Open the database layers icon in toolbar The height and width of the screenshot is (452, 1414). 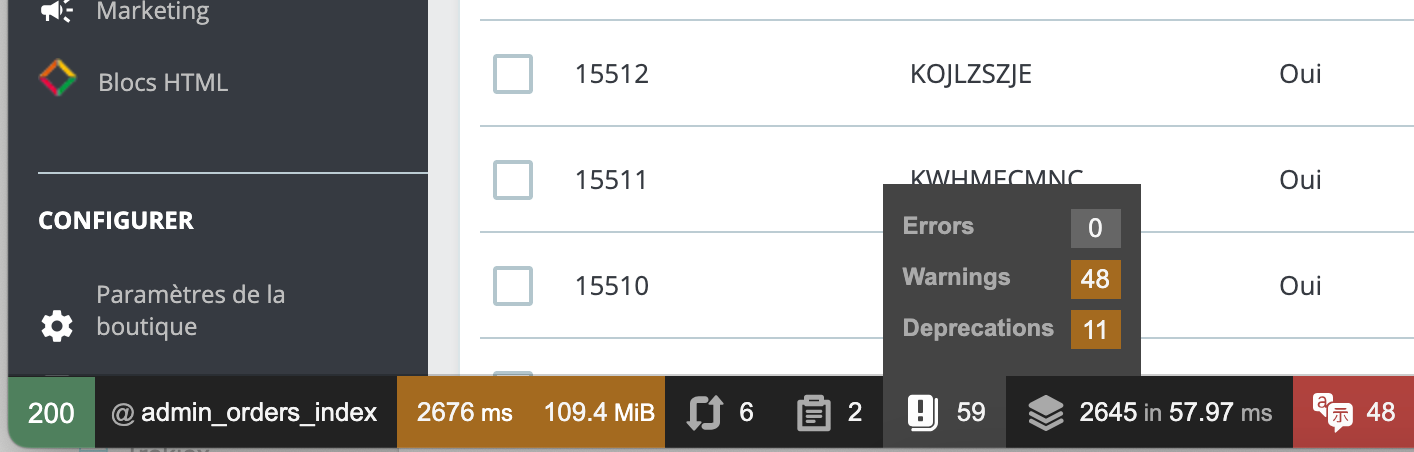tap(1045, 413)
